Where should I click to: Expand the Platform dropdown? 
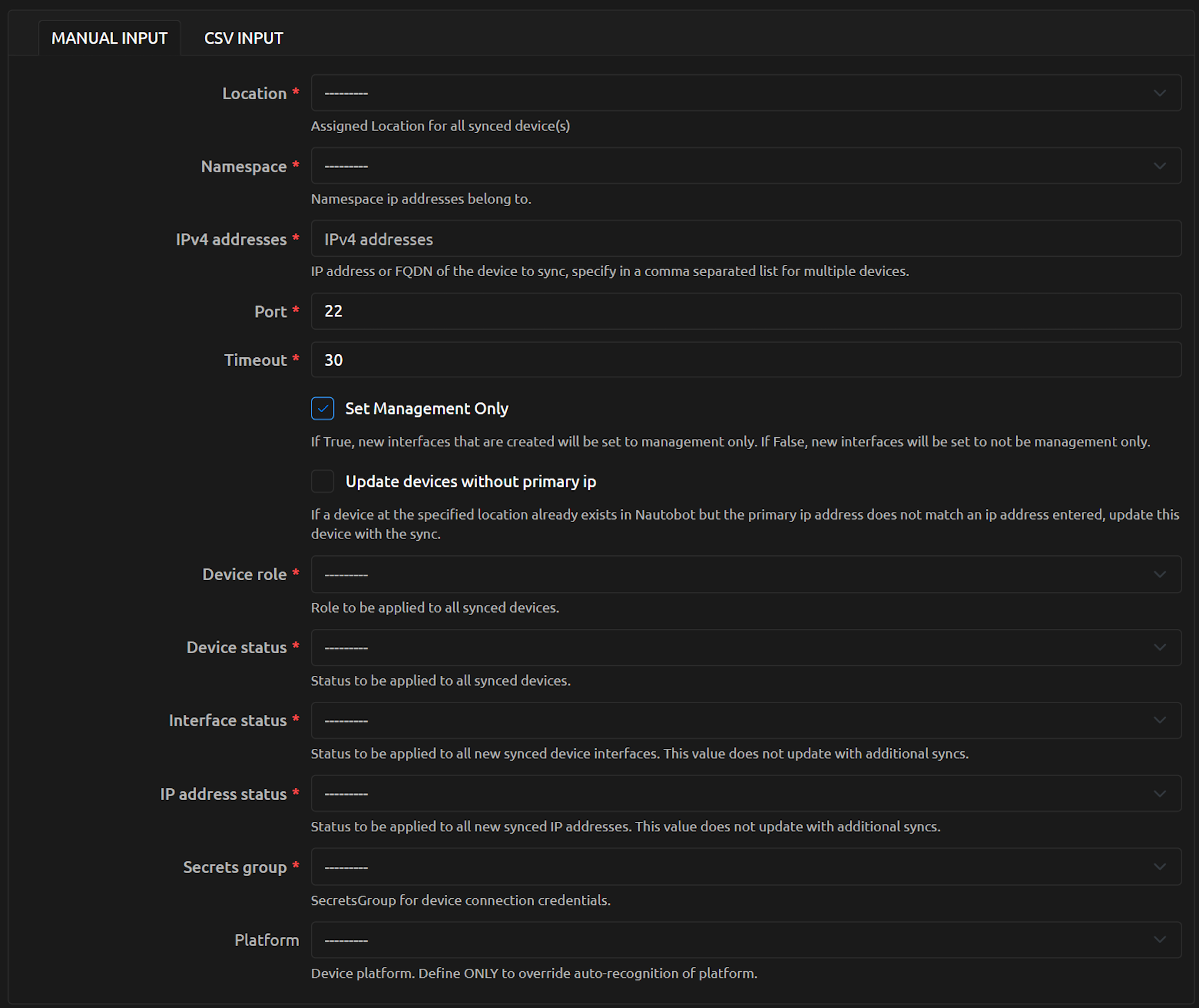tap(745, 940)
